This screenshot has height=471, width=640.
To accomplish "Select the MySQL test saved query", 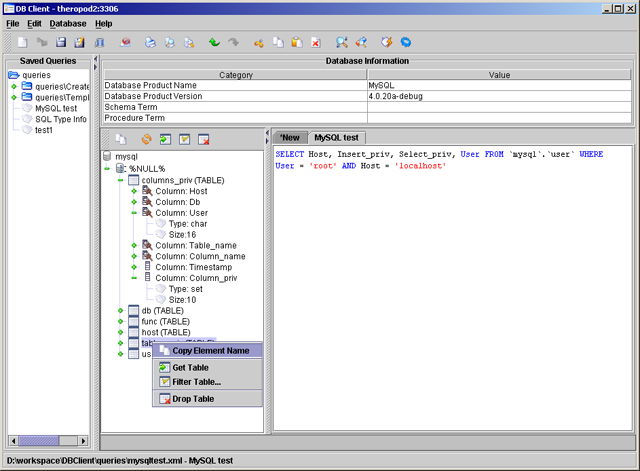I will pos(56,108).
